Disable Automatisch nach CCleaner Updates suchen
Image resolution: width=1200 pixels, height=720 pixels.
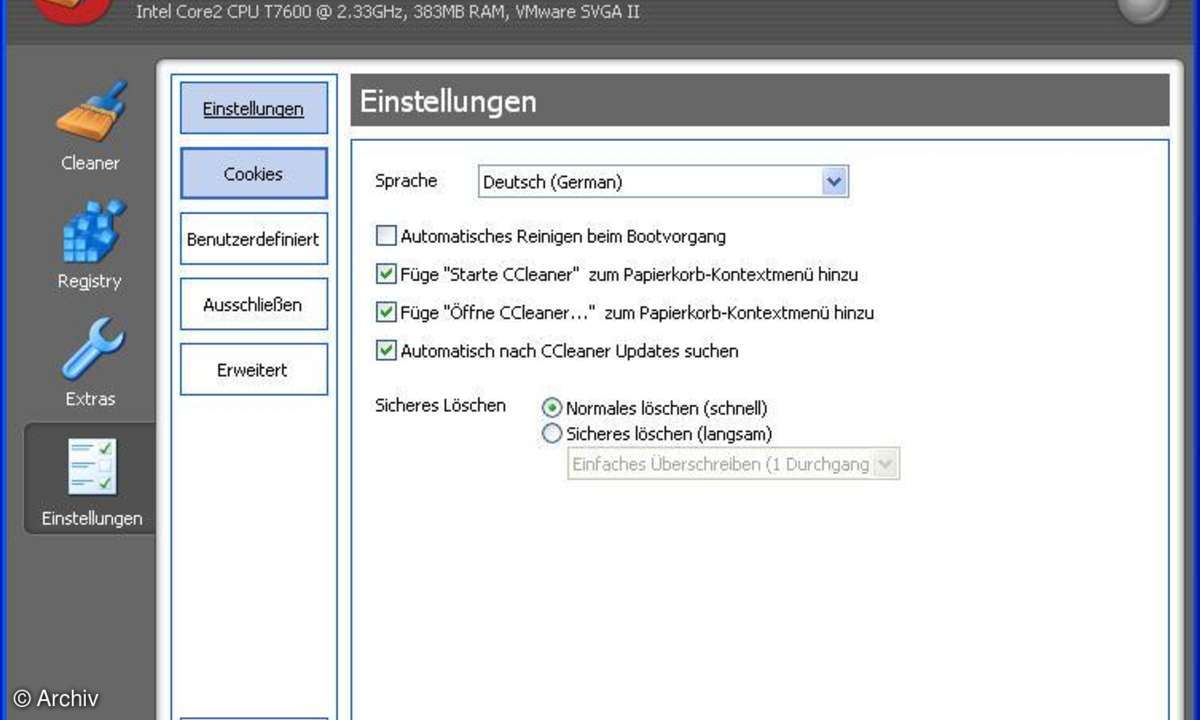386,351
